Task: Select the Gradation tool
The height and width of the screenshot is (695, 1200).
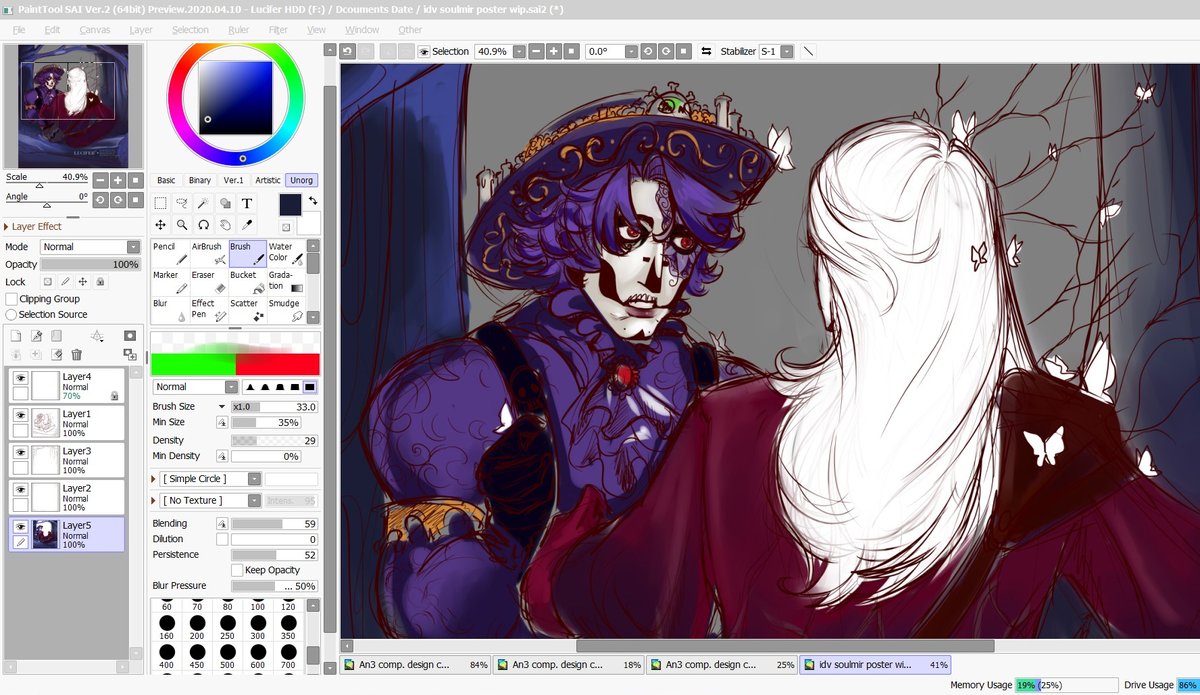Action: 285,282
